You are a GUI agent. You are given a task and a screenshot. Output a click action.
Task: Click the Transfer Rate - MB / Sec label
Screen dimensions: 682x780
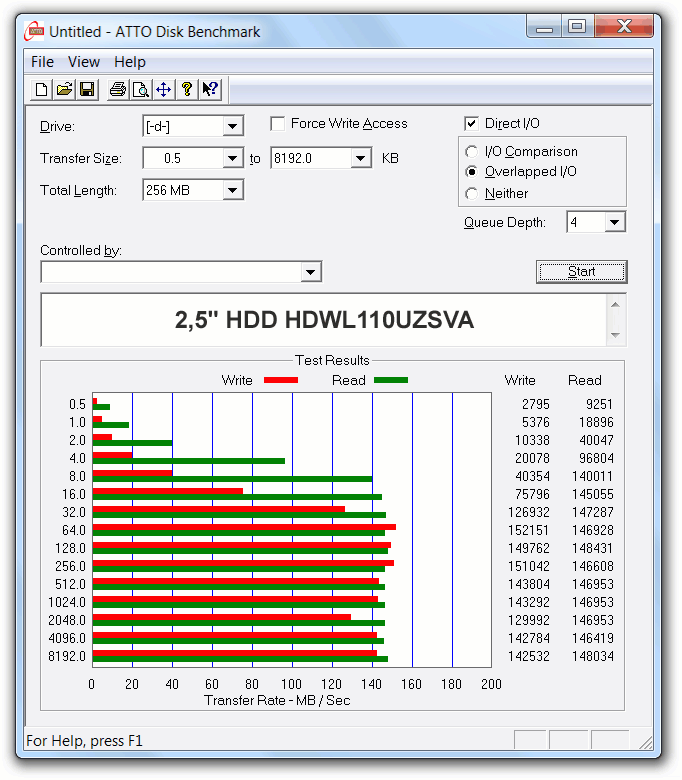tap(277, 700)
